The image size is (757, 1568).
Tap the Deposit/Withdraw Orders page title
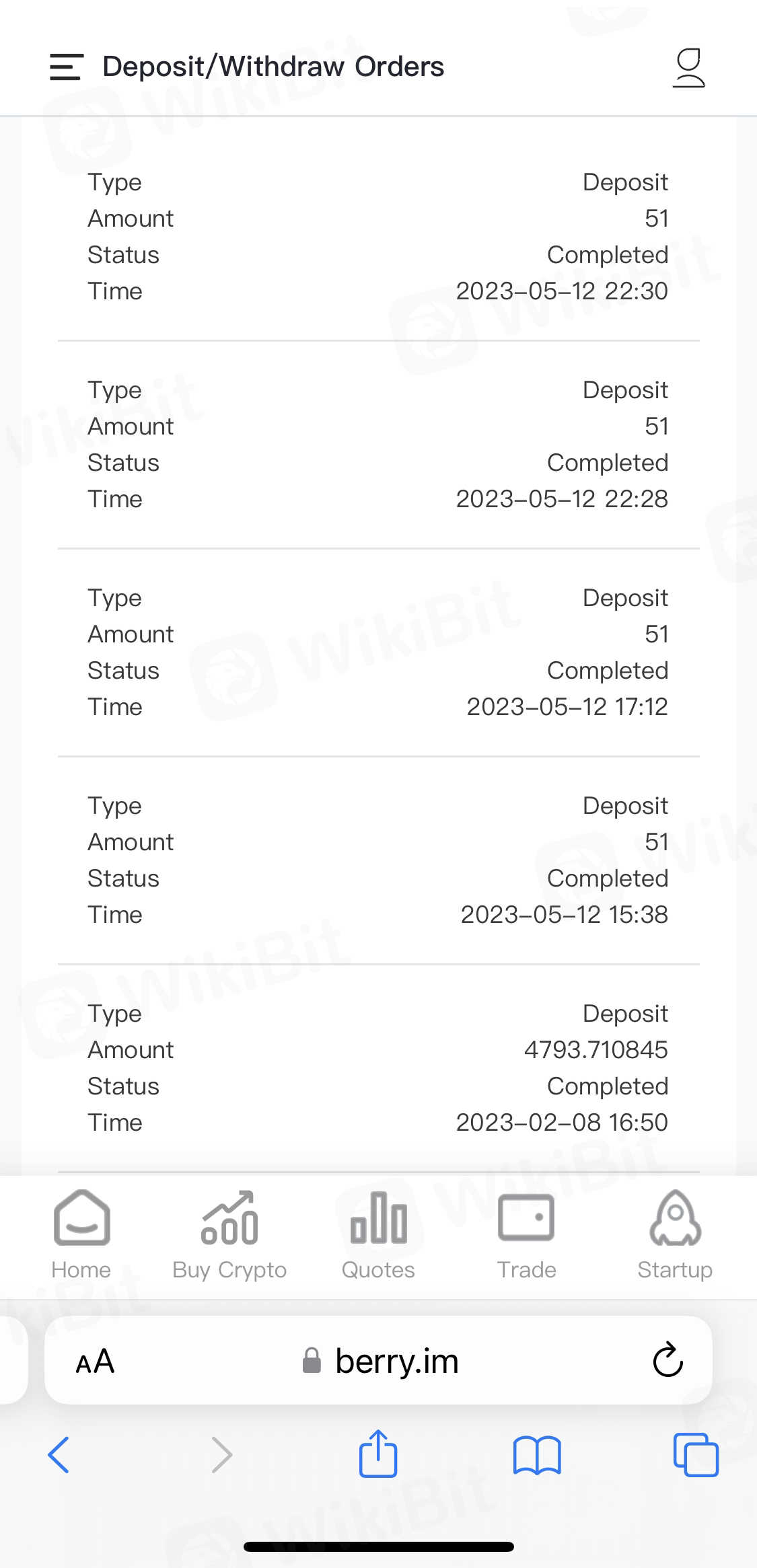[273, 67]
